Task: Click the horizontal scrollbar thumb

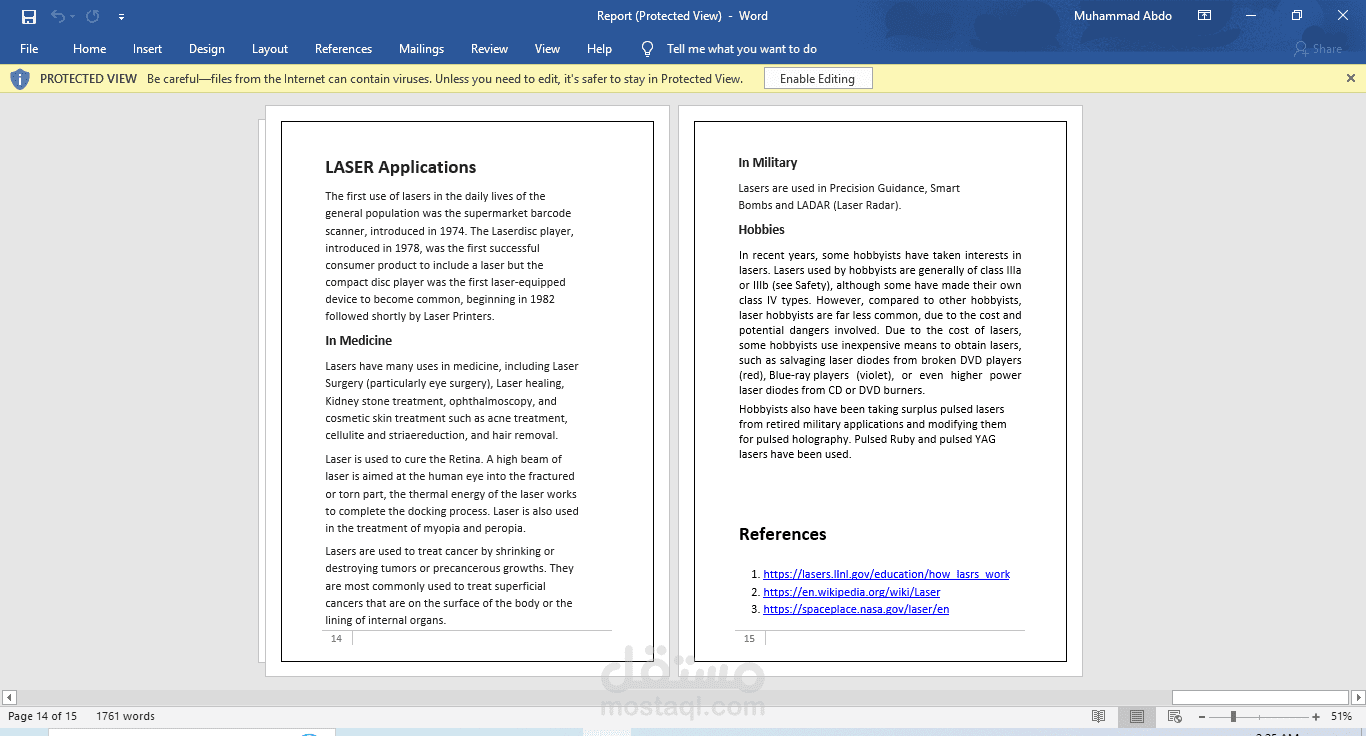Action: (1260, 697)
